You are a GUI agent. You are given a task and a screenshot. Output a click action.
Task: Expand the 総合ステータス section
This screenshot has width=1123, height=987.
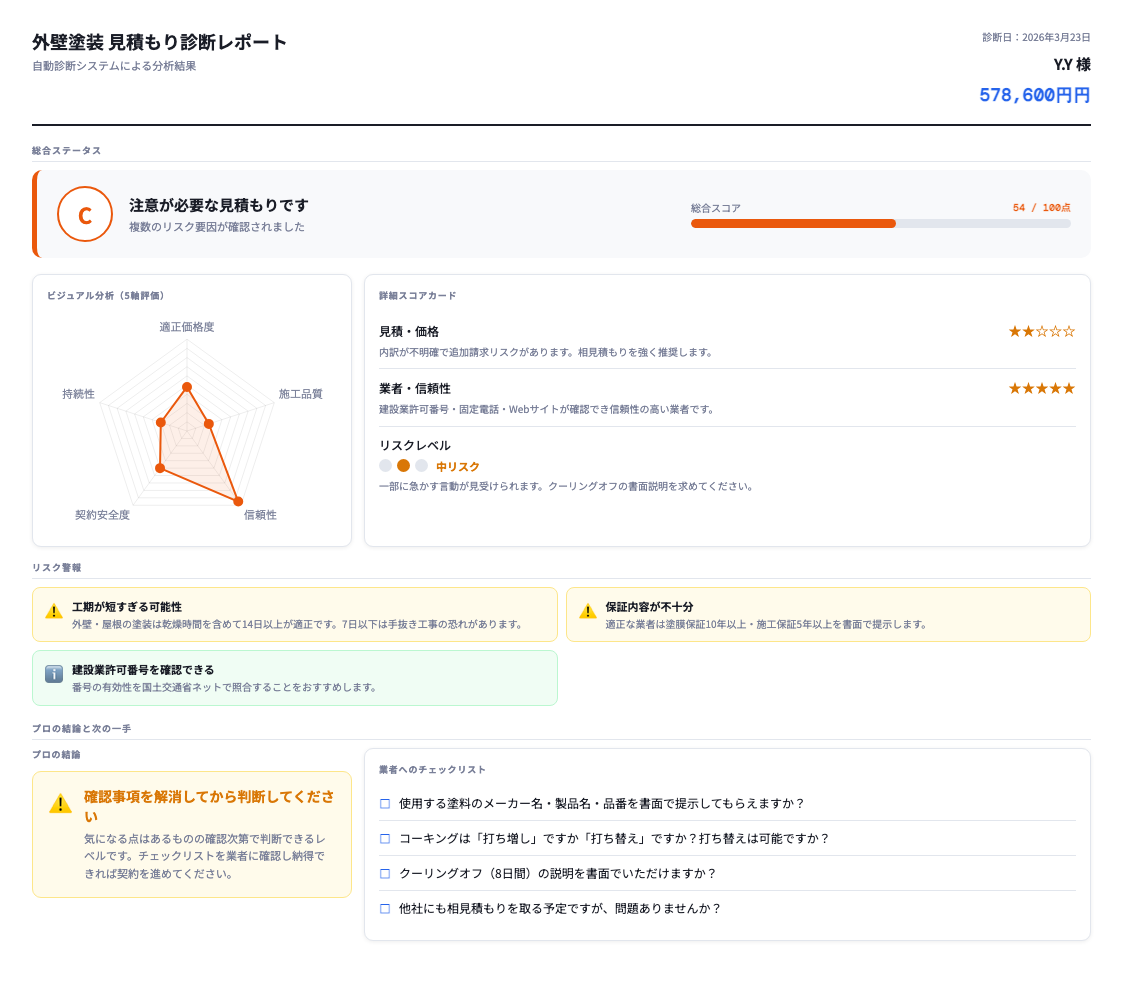pos(64,150)
